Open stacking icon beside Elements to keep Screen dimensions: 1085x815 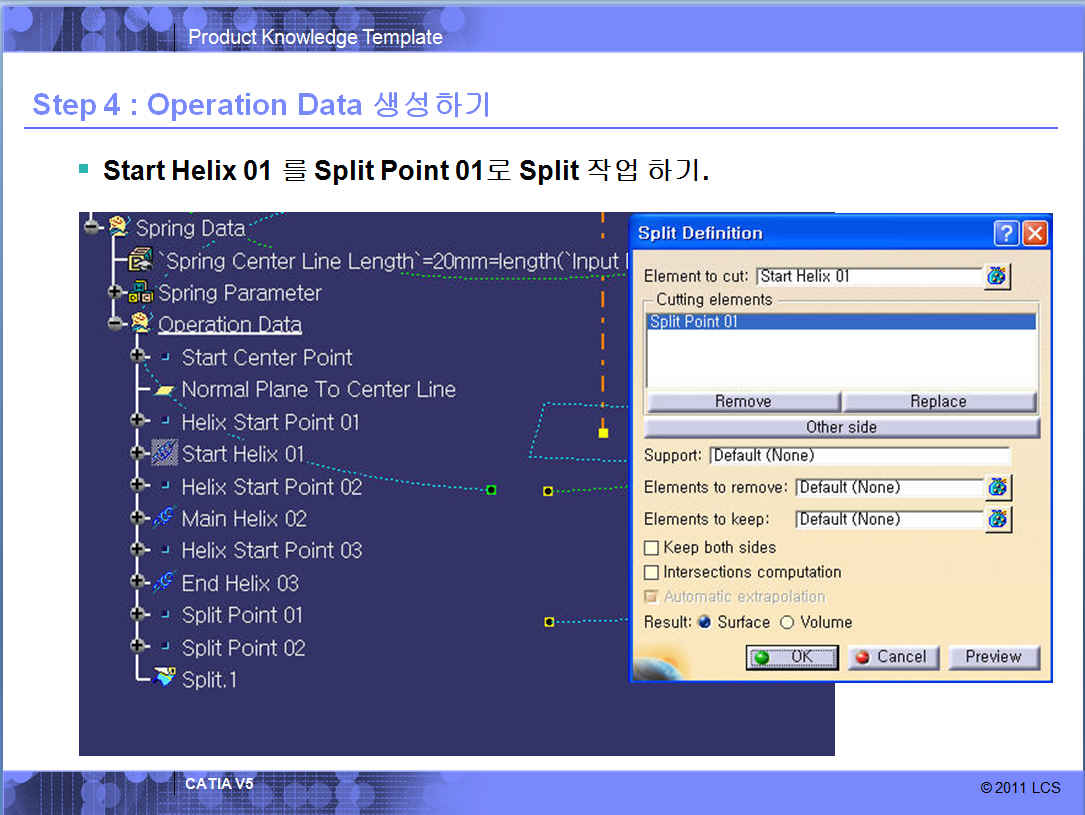tap(998, 519)
